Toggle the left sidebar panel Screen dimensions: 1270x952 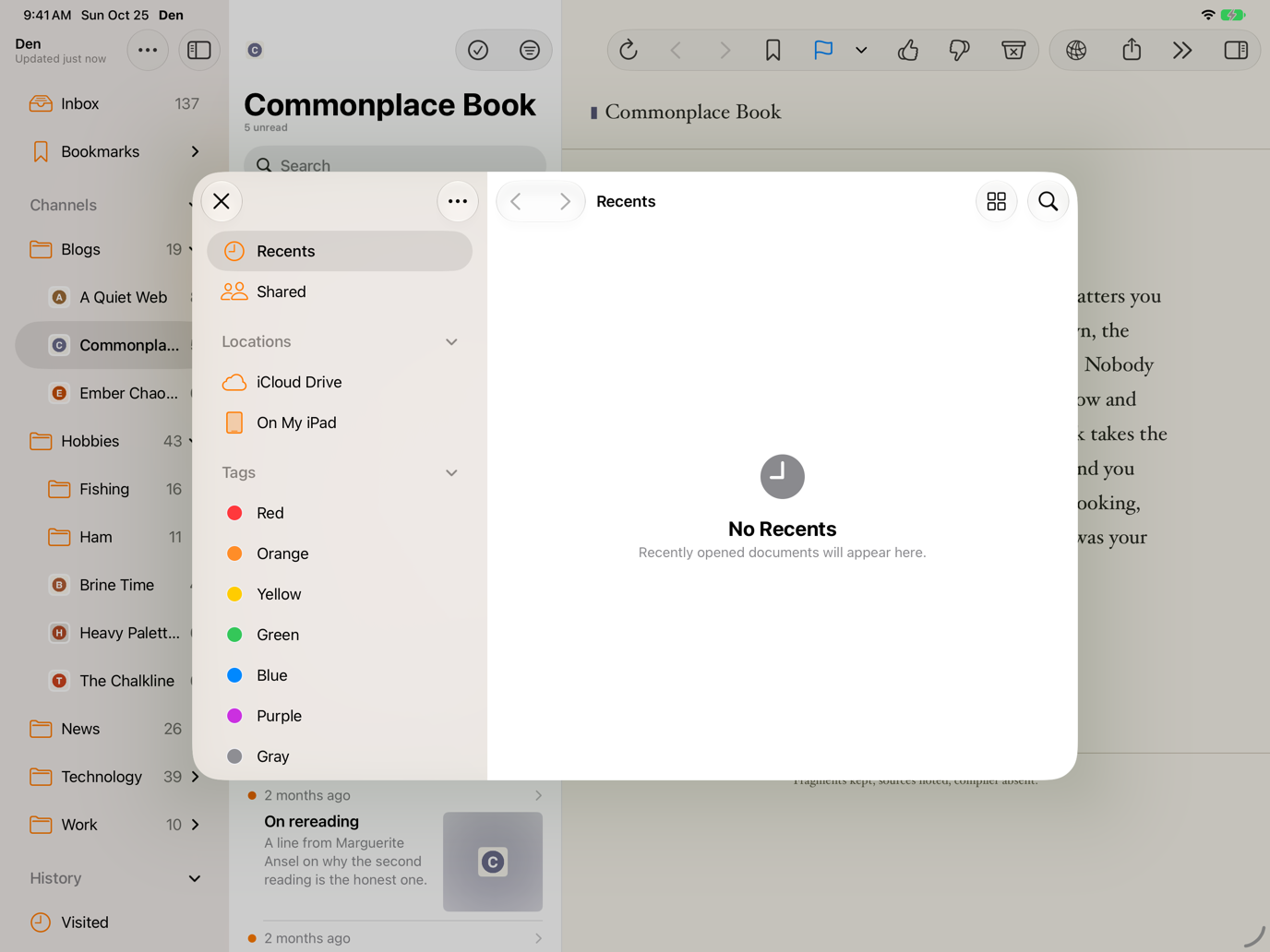199,50
